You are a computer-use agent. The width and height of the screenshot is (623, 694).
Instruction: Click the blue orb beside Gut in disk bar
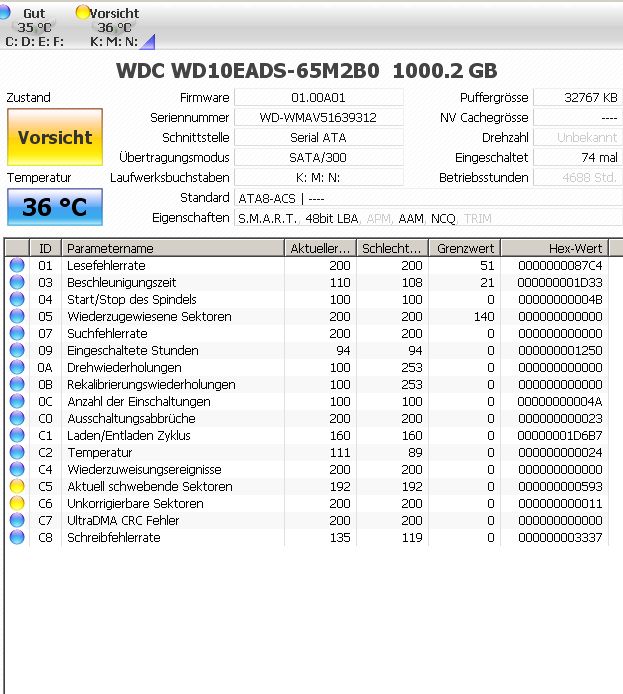coord(4,12)
